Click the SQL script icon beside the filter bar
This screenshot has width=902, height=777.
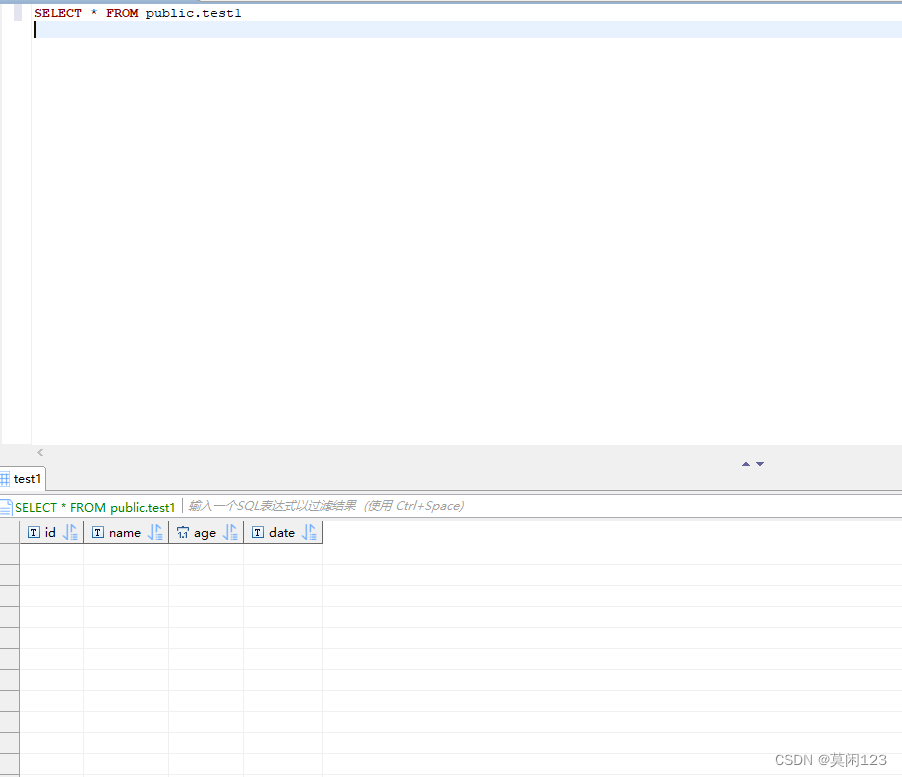click(x=7, y=506)
